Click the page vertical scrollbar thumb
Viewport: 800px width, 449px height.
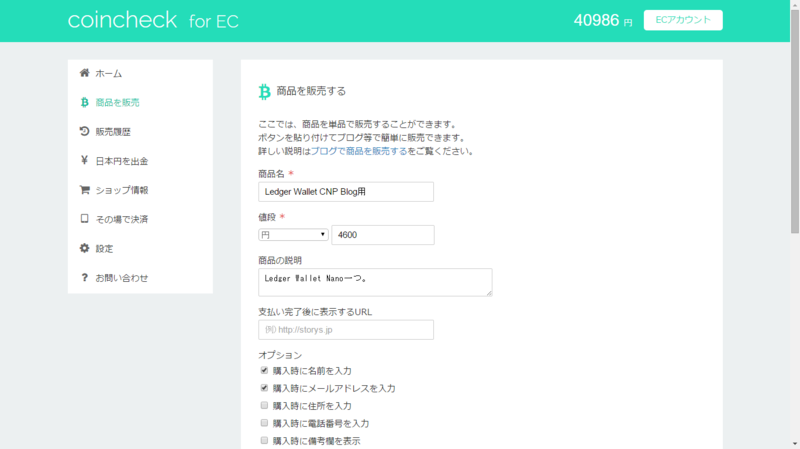794,121
